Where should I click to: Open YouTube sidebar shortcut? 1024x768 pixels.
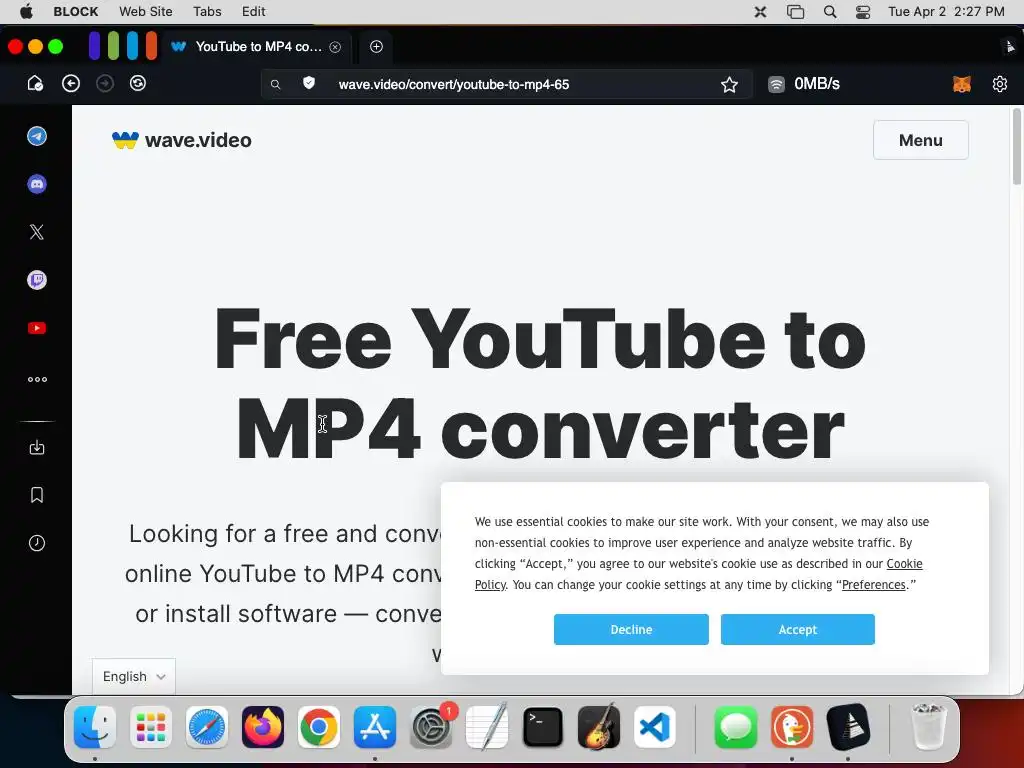37,328
